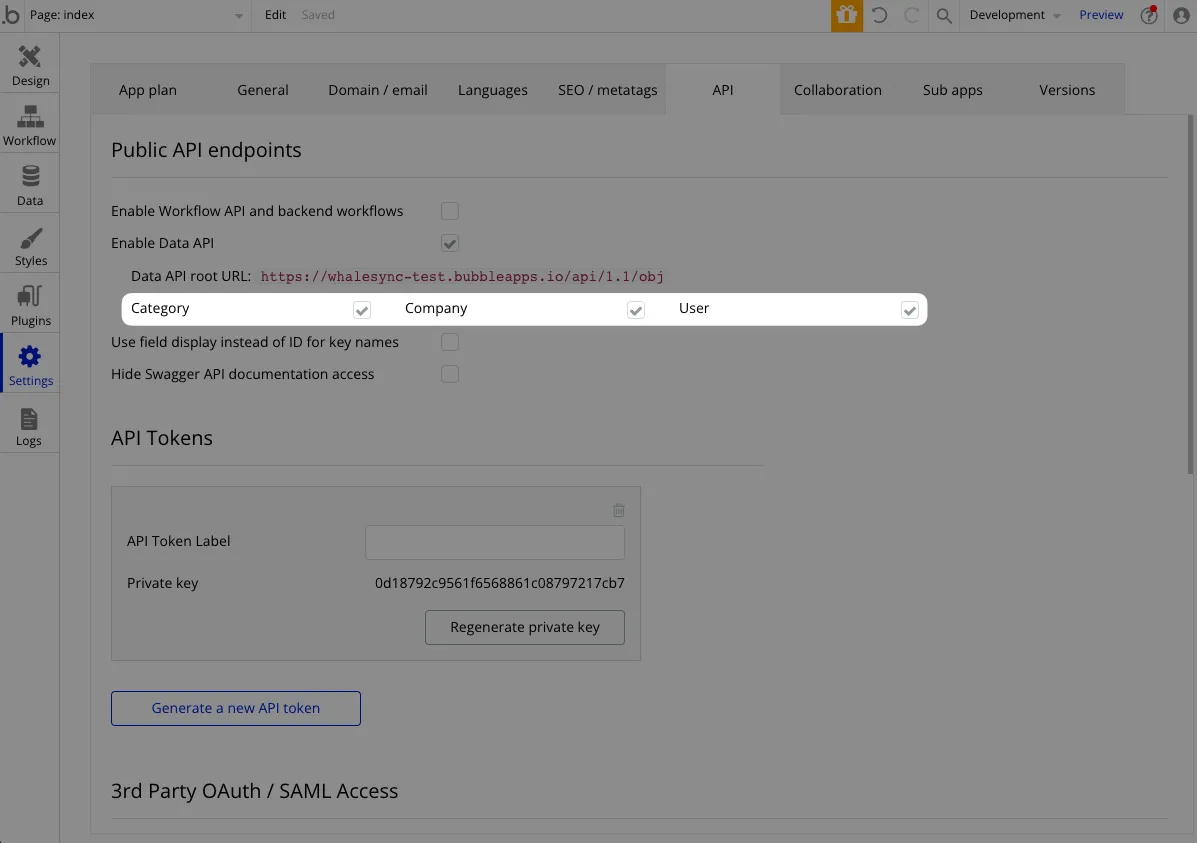The image size is (1197, 843).
Task: Click the Saved status text
Action: tap(318, 15)
